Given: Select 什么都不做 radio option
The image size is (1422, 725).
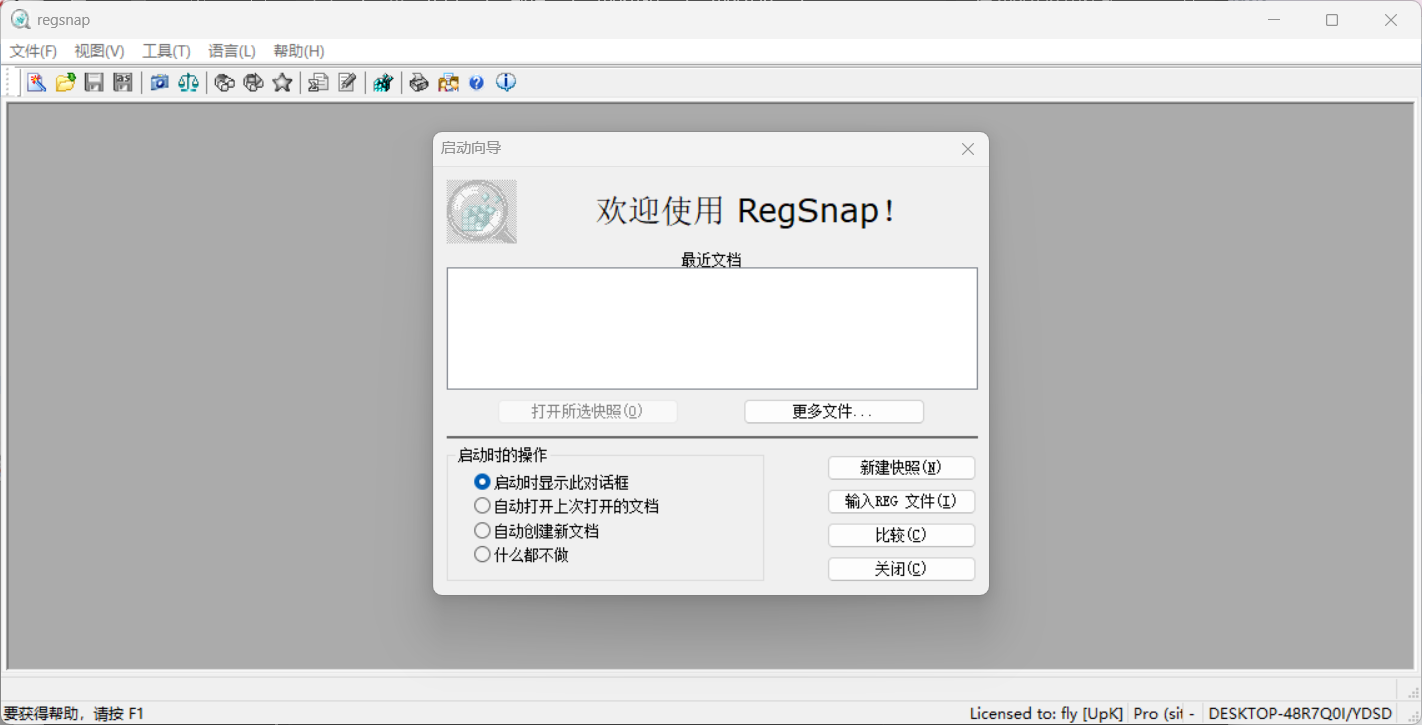Looking at the screenshot, I should coord(522,555).
